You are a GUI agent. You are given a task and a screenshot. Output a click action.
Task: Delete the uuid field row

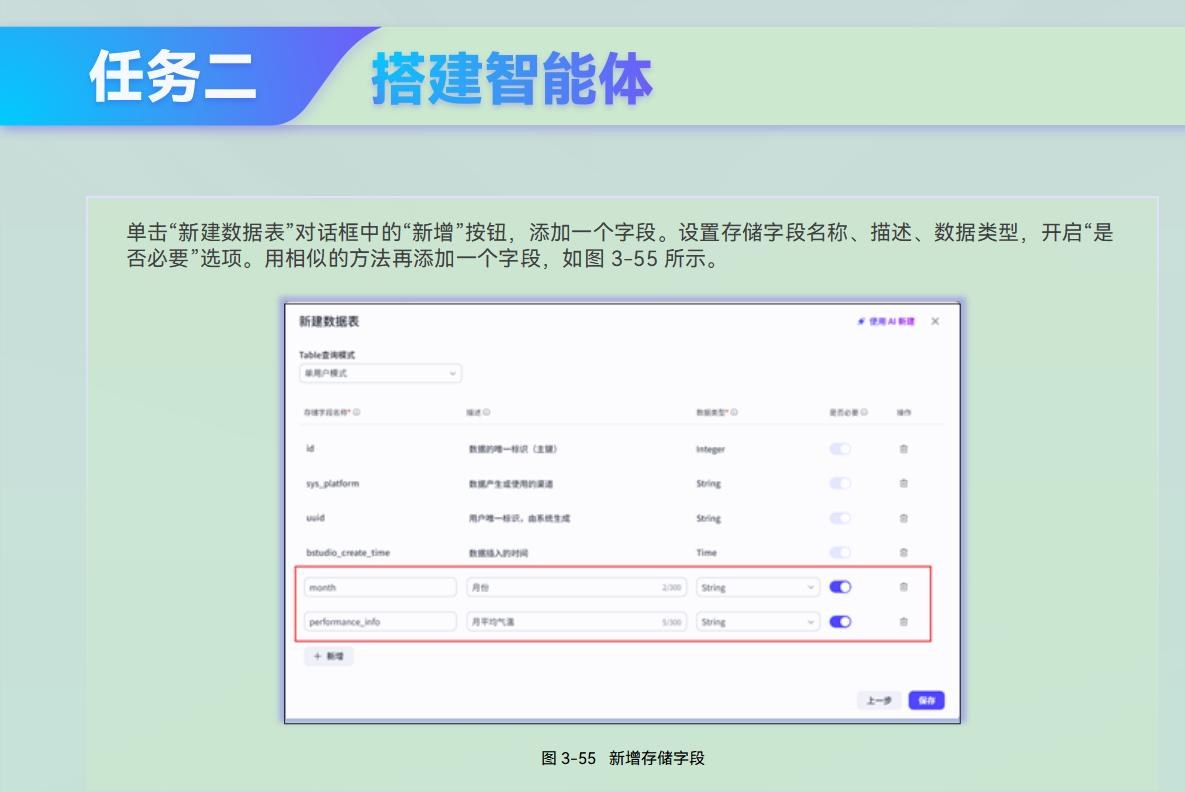pyautogui.click(x=903, y=518)
